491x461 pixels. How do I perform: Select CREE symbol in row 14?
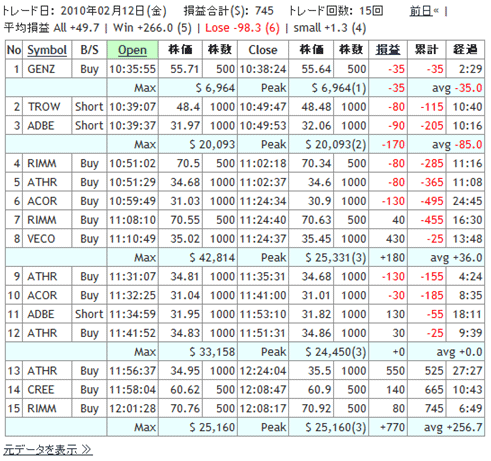[41, 390]
